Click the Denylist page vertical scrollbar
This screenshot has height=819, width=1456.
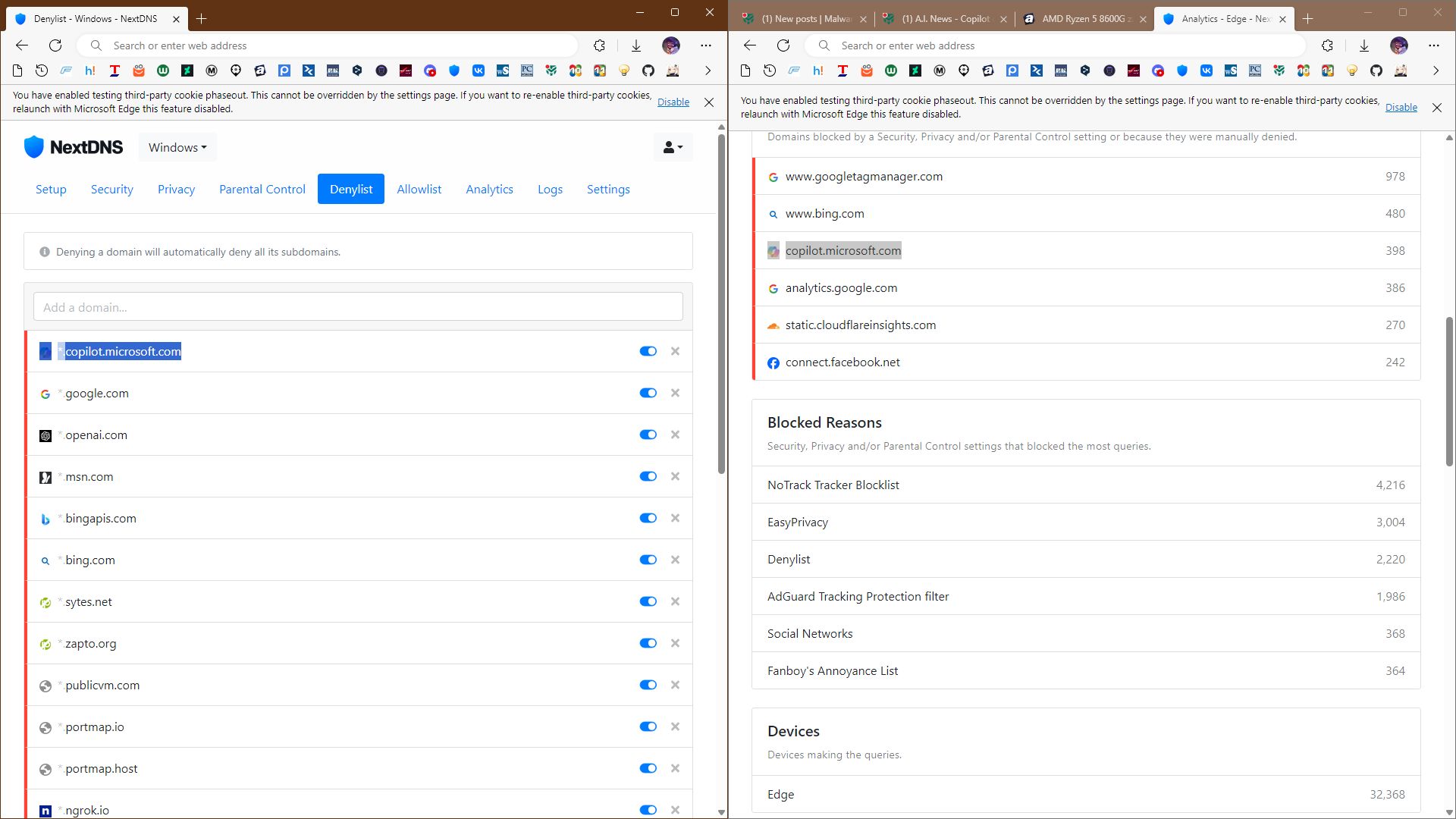(x=721, y=304)
